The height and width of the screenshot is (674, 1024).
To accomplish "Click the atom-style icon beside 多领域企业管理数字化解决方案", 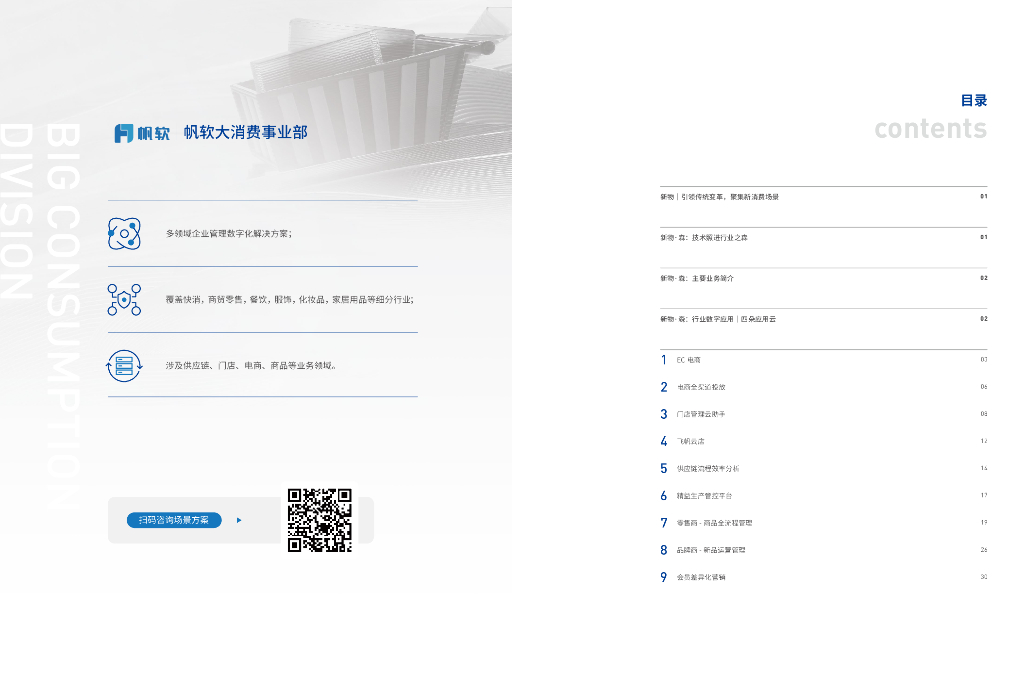I will (x=124, y=234).
